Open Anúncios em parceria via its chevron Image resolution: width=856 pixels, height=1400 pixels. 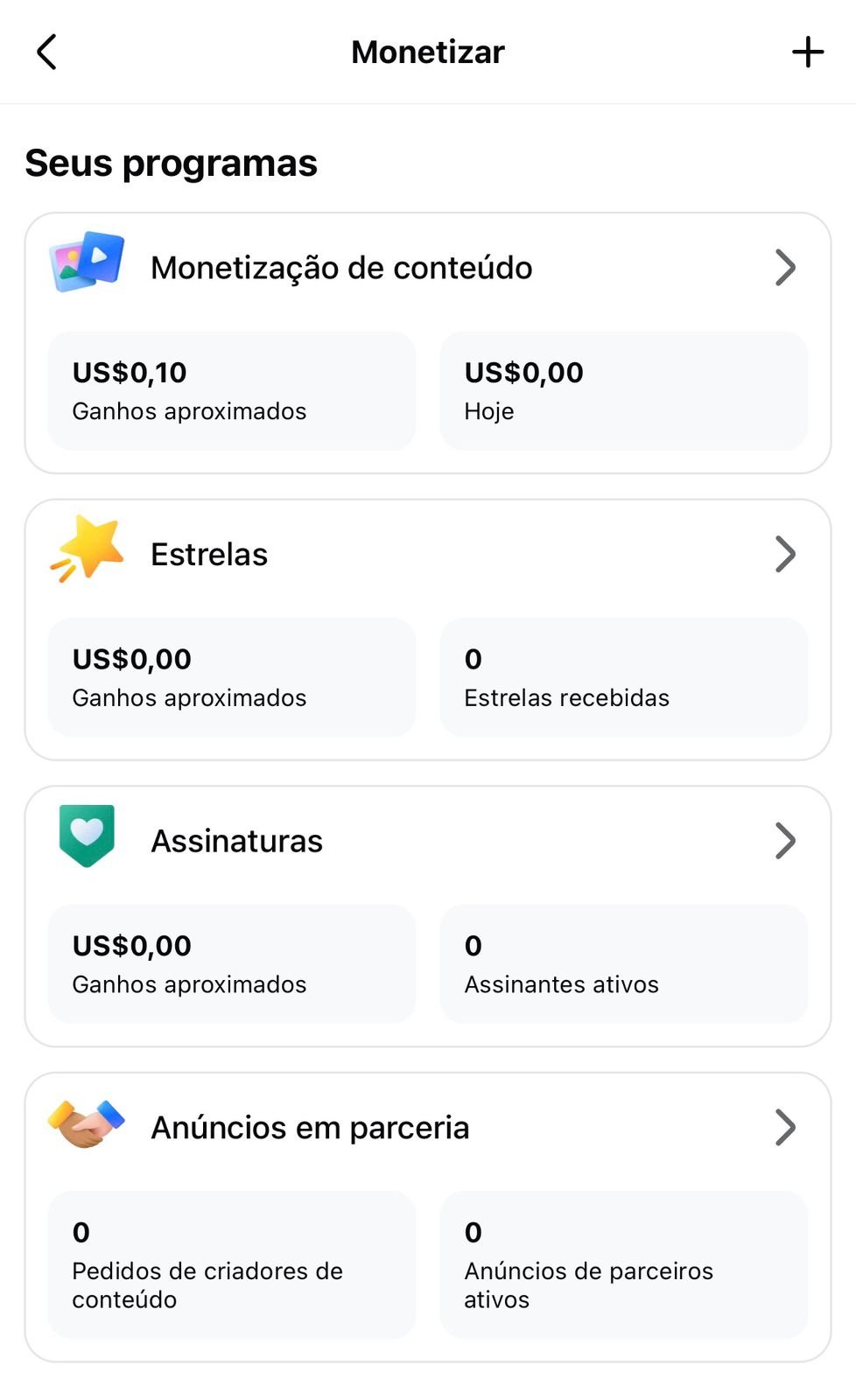pos(785,1128)
